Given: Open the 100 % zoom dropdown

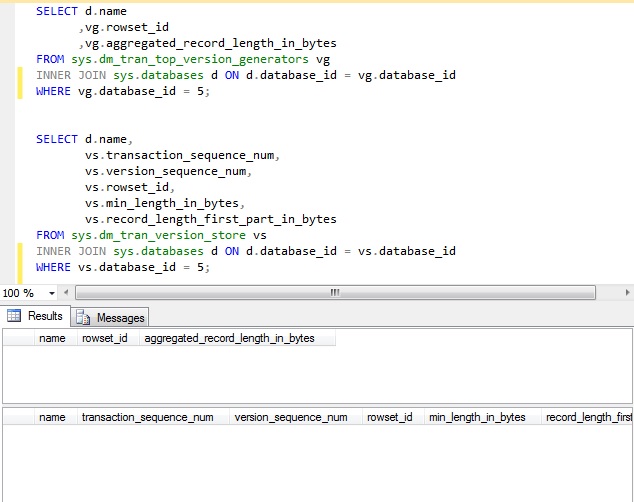Looking at the screenshot, I should coord(53,293).
